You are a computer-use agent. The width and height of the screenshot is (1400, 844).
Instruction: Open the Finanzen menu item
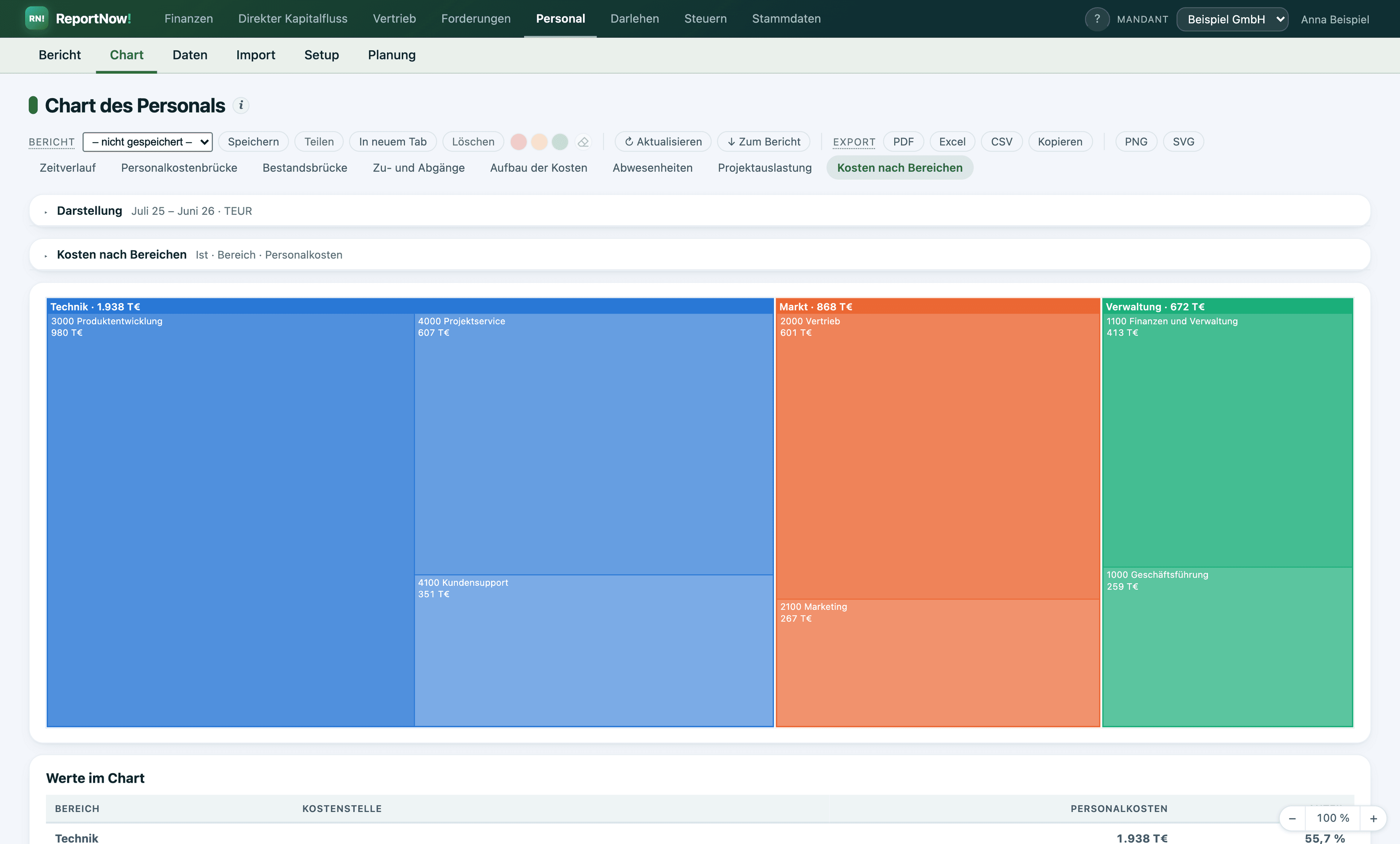tap(188, 19)
